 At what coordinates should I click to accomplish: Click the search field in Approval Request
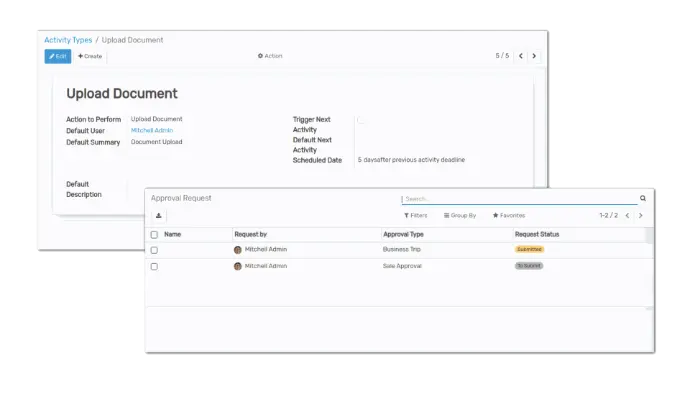coord(519,199)
